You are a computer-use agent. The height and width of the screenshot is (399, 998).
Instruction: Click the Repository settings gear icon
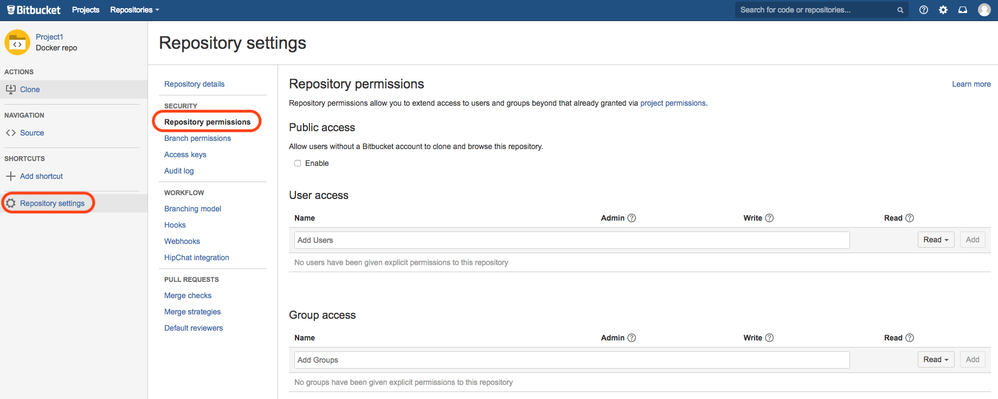point(11,204)
